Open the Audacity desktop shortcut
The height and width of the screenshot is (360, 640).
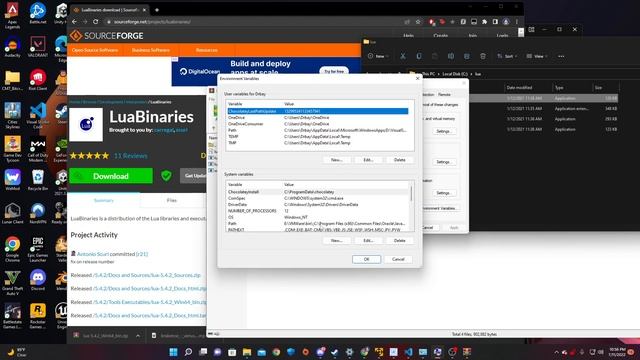click(12, 47)
